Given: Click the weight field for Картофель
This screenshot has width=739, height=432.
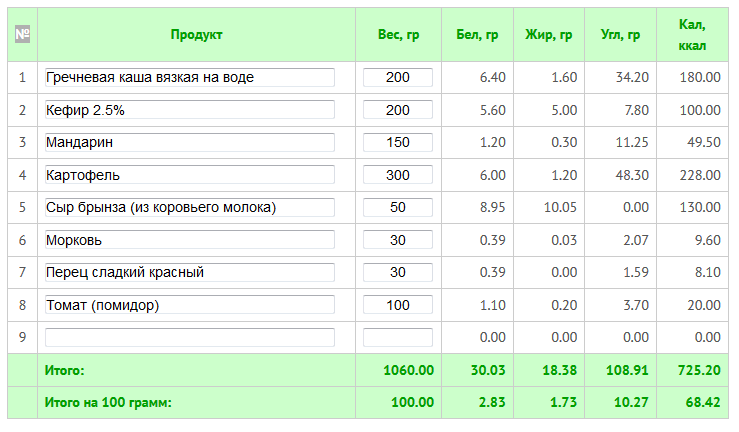Looking at the screenshot, I should coord(398,175).
